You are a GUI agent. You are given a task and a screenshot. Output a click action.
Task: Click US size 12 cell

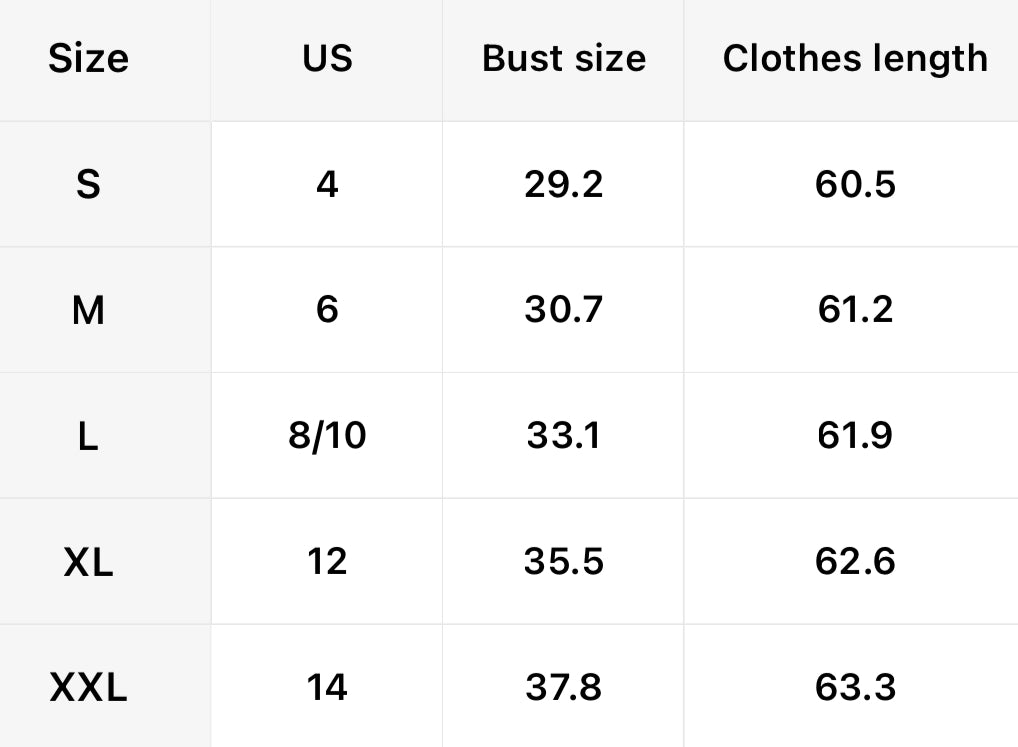coord(327,562)
